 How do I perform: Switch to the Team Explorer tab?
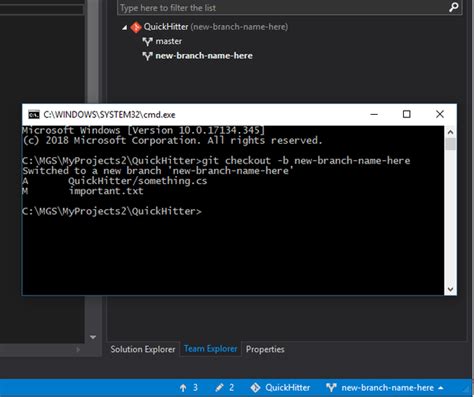click(x=210, y=349)
